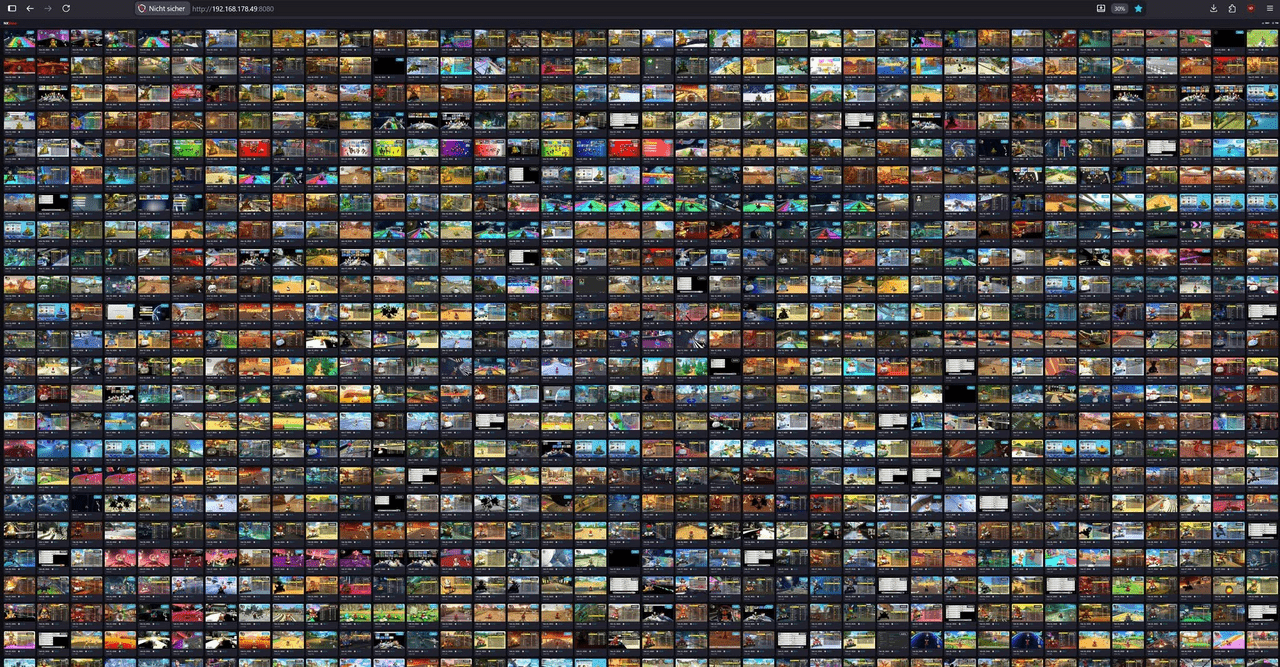Focus the address bar showing 192.168.178.49:8080
Image resolution: width=1280 pixels, height=667 pixels.
click(640, 8)
